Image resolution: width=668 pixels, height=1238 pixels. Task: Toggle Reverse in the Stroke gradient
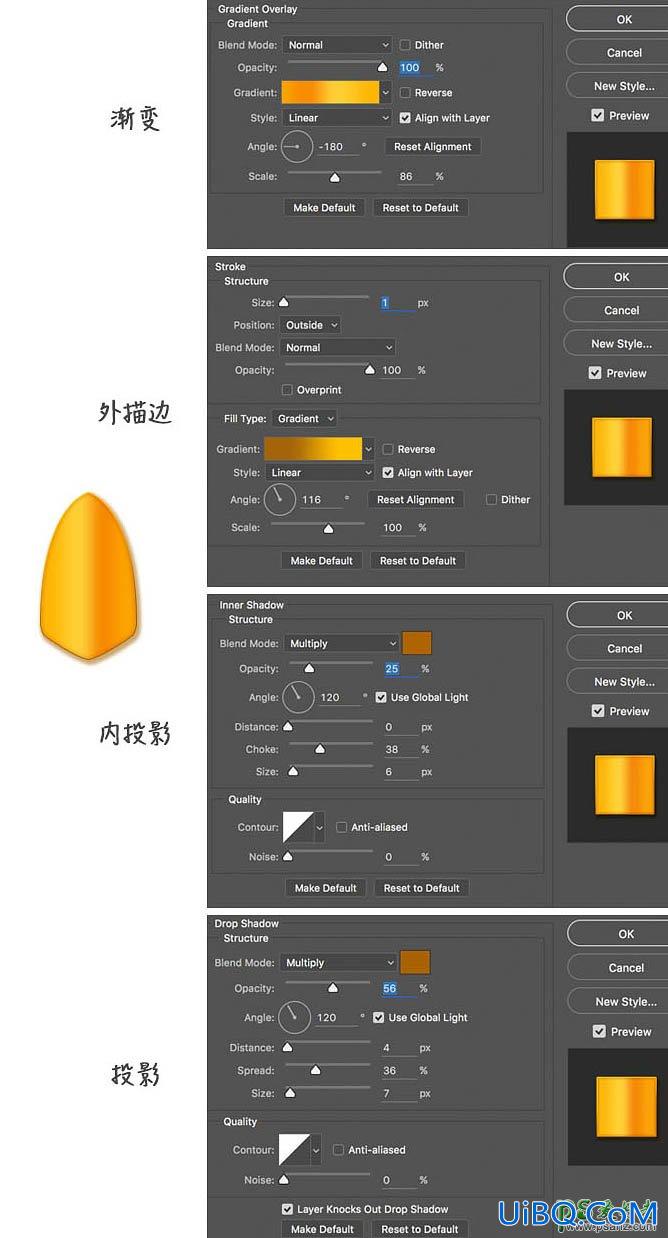coord(388,450)
